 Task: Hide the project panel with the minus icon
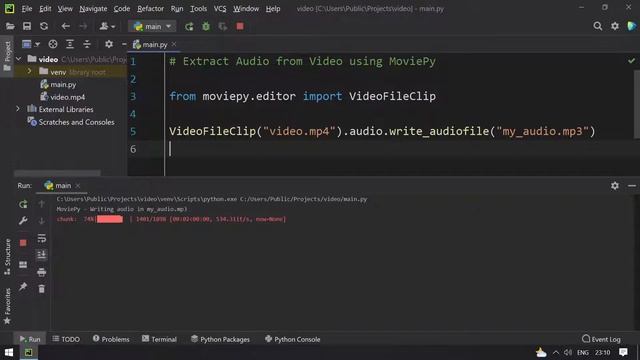(x=124, y=44)
